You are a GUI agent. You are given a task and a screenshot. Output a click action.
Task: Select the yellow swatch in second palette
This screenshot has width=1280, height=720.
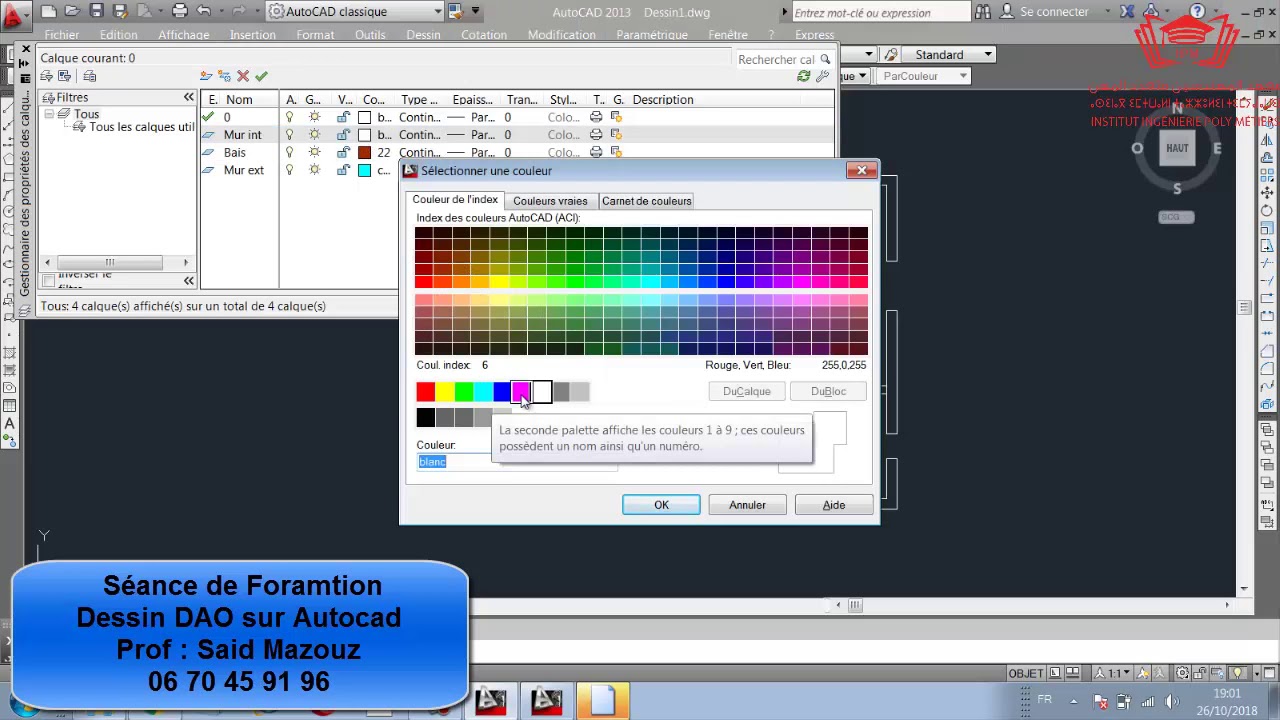click(x=445, y=392)
